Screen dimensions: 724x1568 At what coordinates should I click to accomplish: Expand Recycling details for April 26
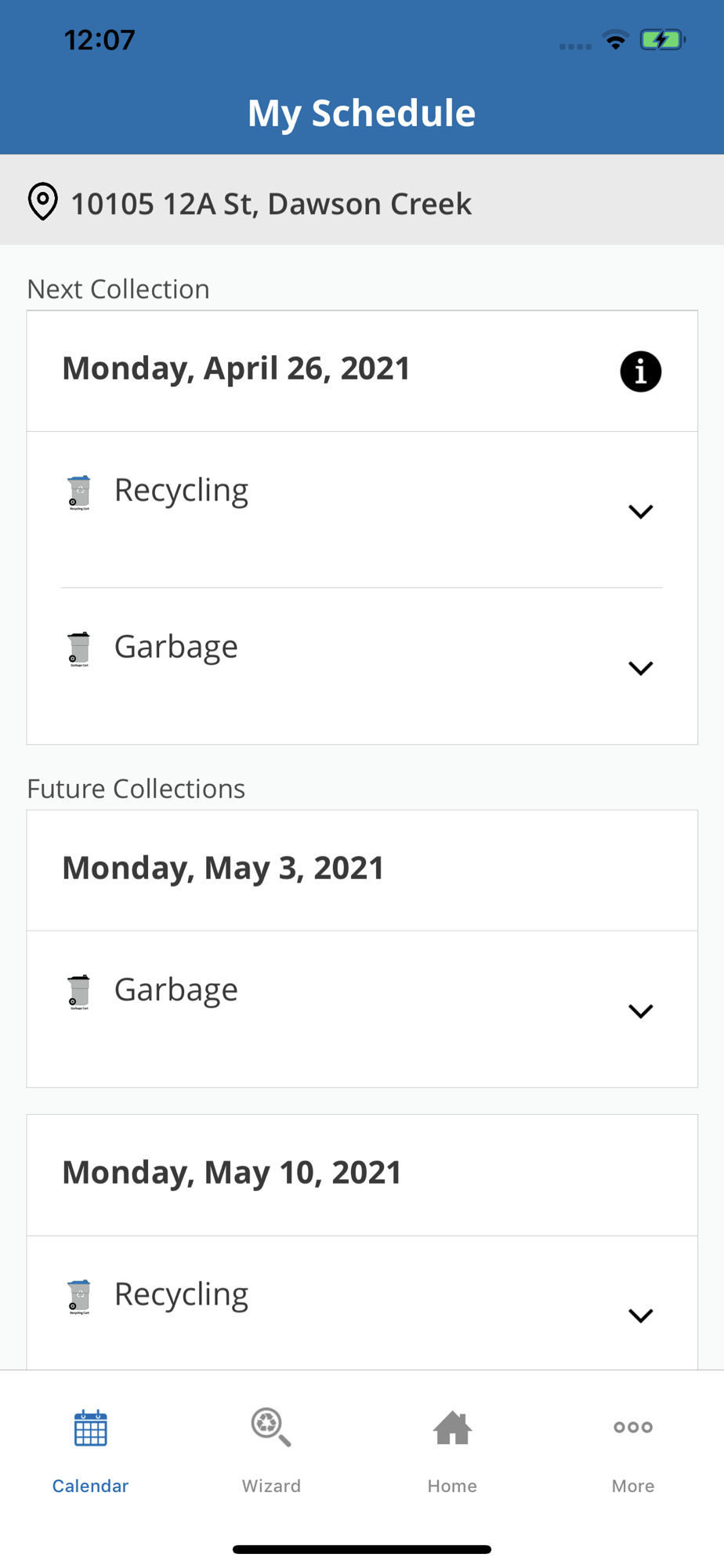[x=640, y=512]
